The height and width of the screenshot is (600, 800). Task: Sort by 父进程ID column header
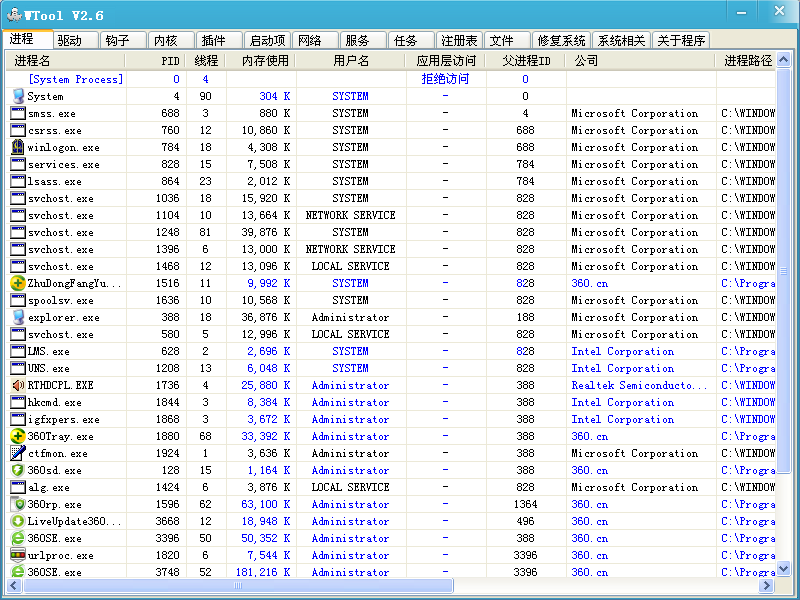[526, 61]
